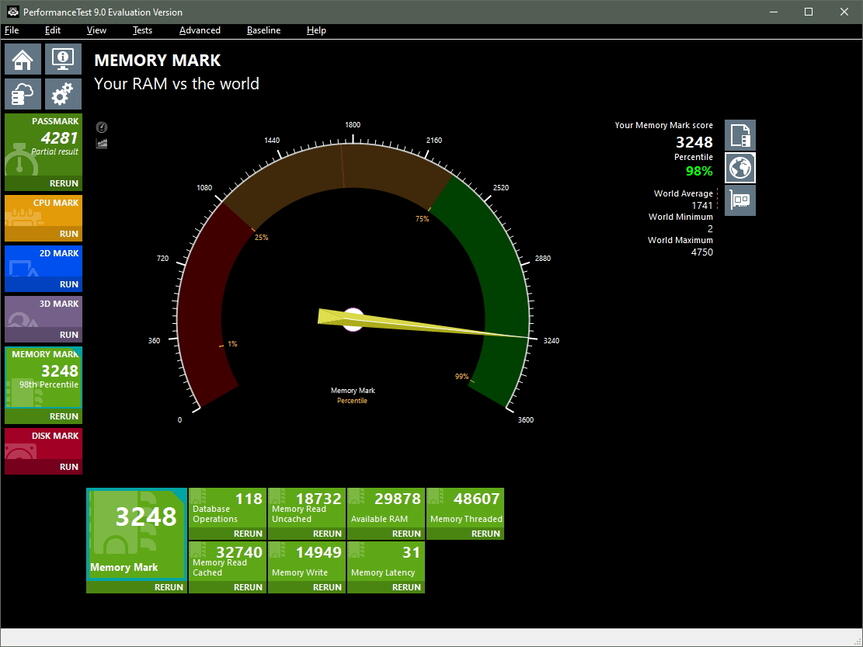Open the Advanced menu

[x=200, y=30]
